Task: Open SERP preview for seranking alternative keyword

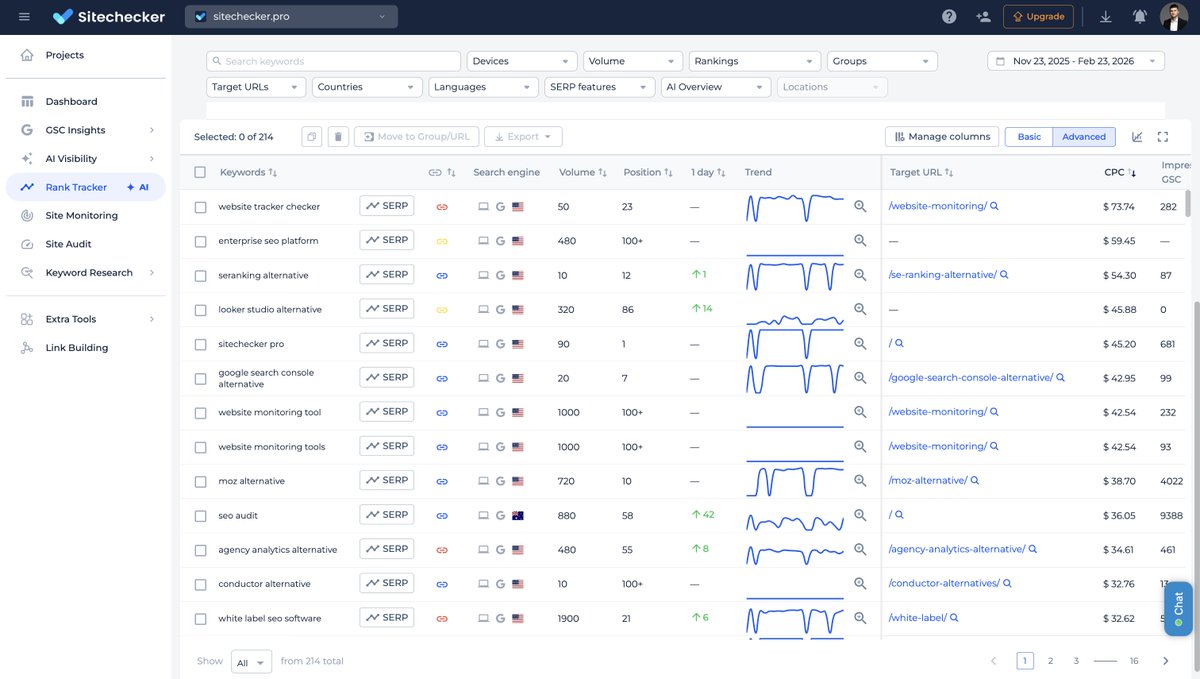Action: (x=387, y=274)
